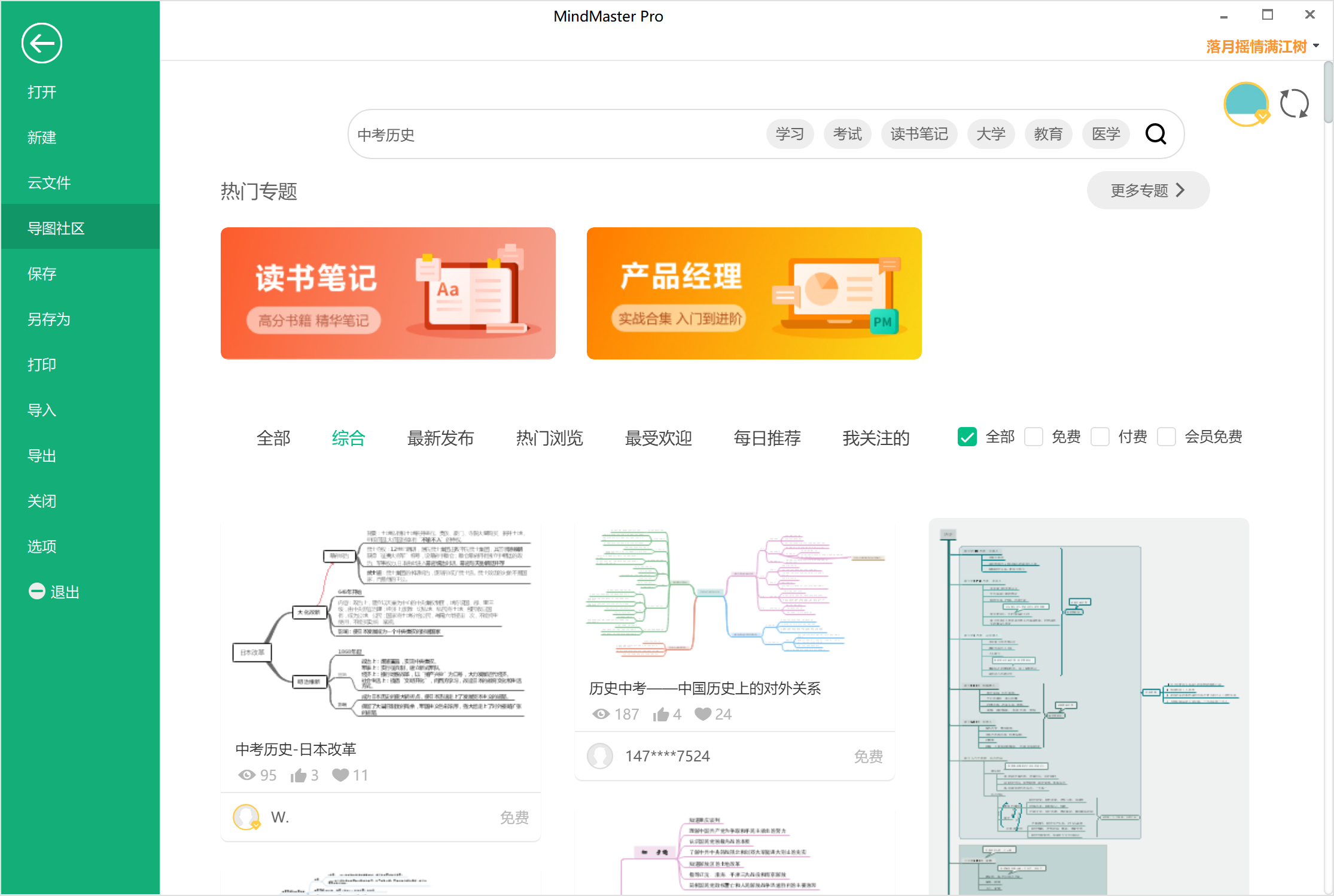Check the 全部 price filter checkbox

tap(967, 437)
